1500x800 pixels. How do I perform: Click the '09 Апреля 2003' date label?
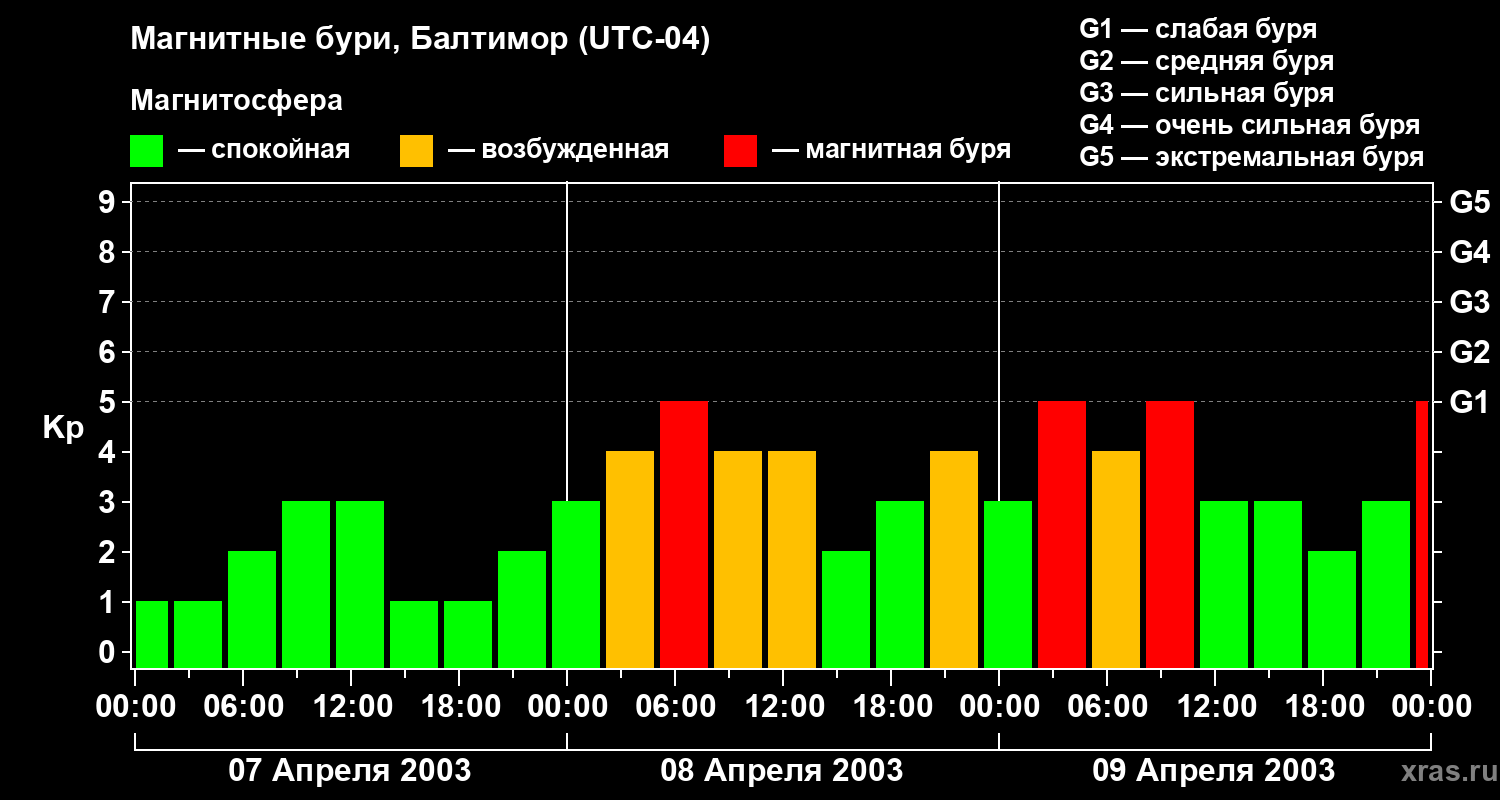1214,770
